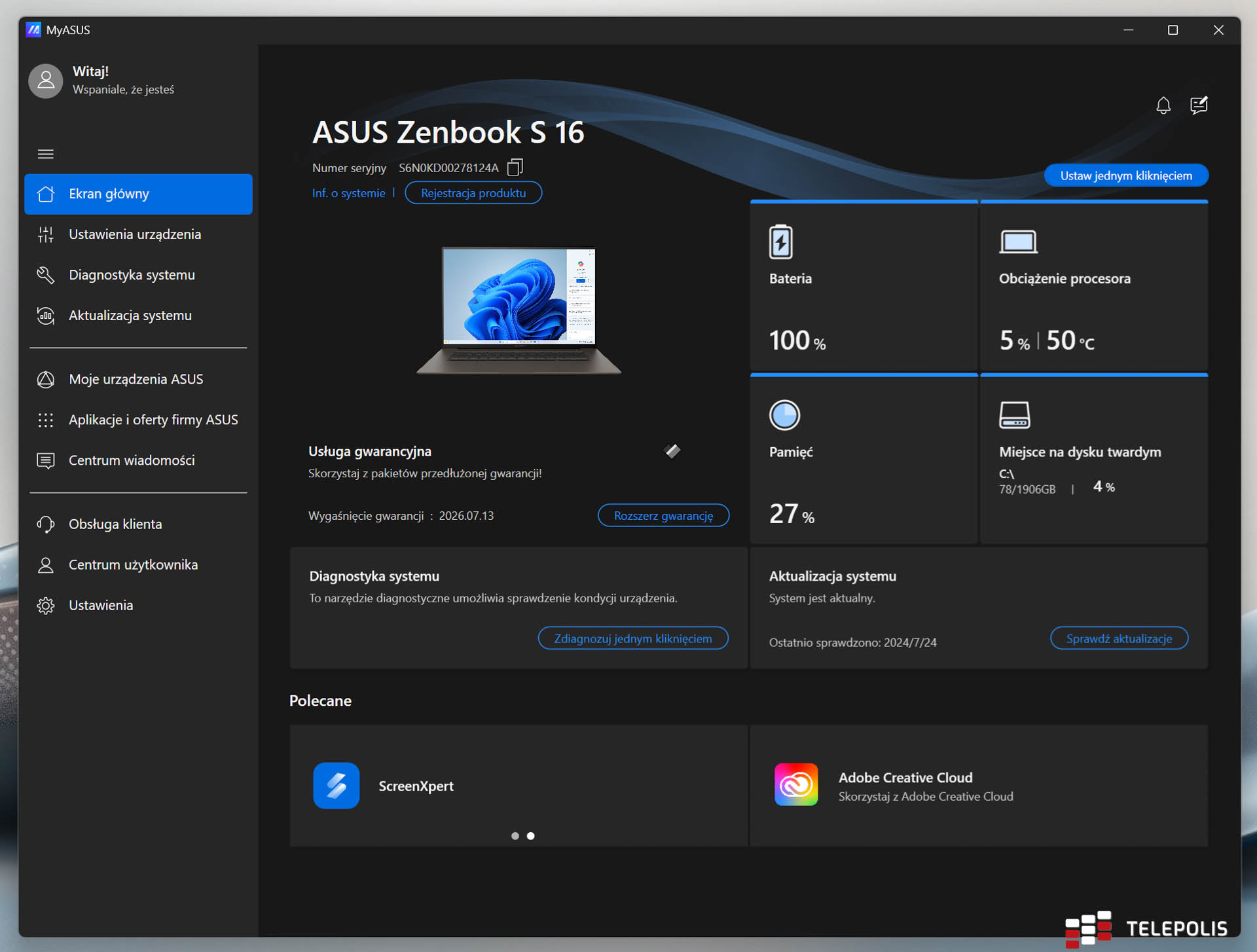
Task: Open Inf. o systemie link
Action: coord(348,193)
